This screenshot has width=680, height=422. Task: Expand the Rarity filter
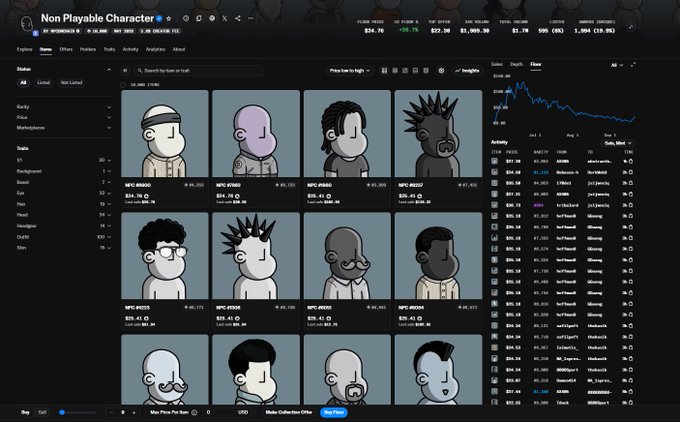tap(63, 107)
